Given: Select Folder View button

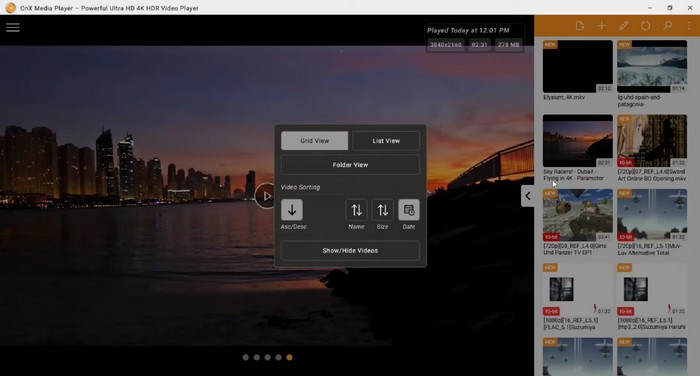Looking at the screenshot, I should tap(350, 165).
